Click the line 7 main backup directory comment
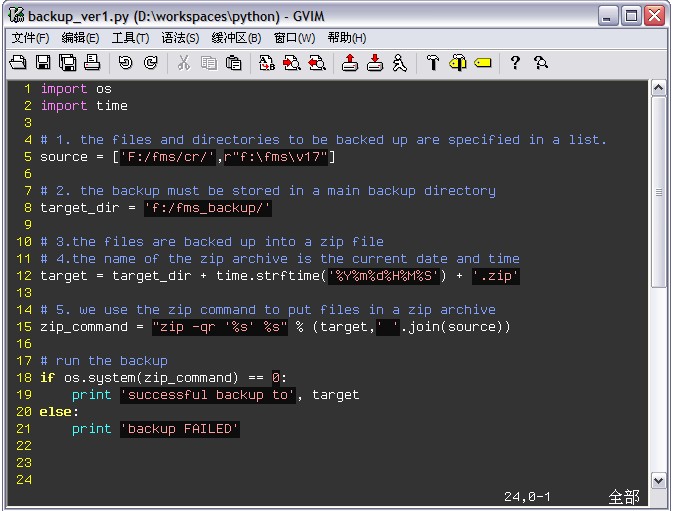The height and width of the screenshot is (511, 673). (268, 191)
